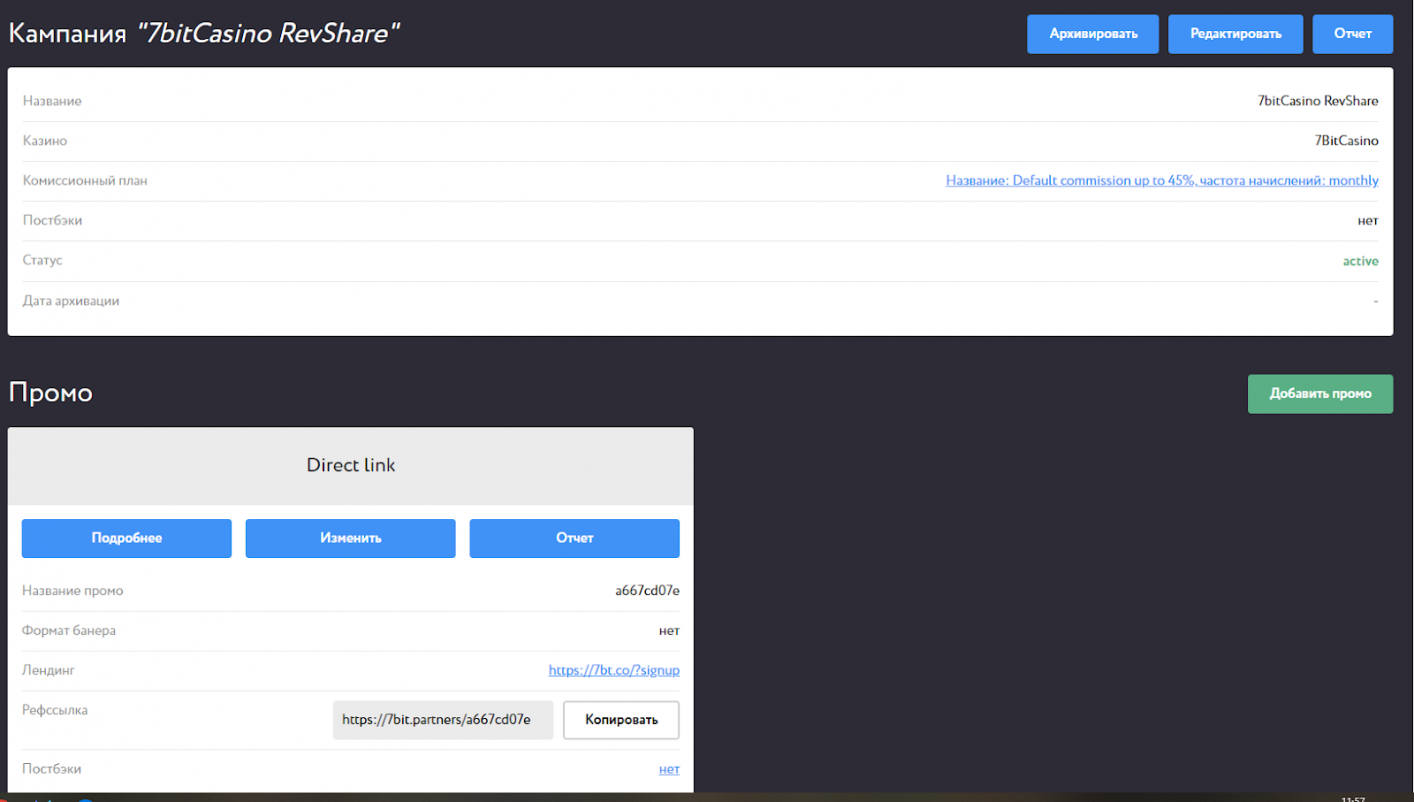Copy the ref link with Копировать

pos(621,720)
